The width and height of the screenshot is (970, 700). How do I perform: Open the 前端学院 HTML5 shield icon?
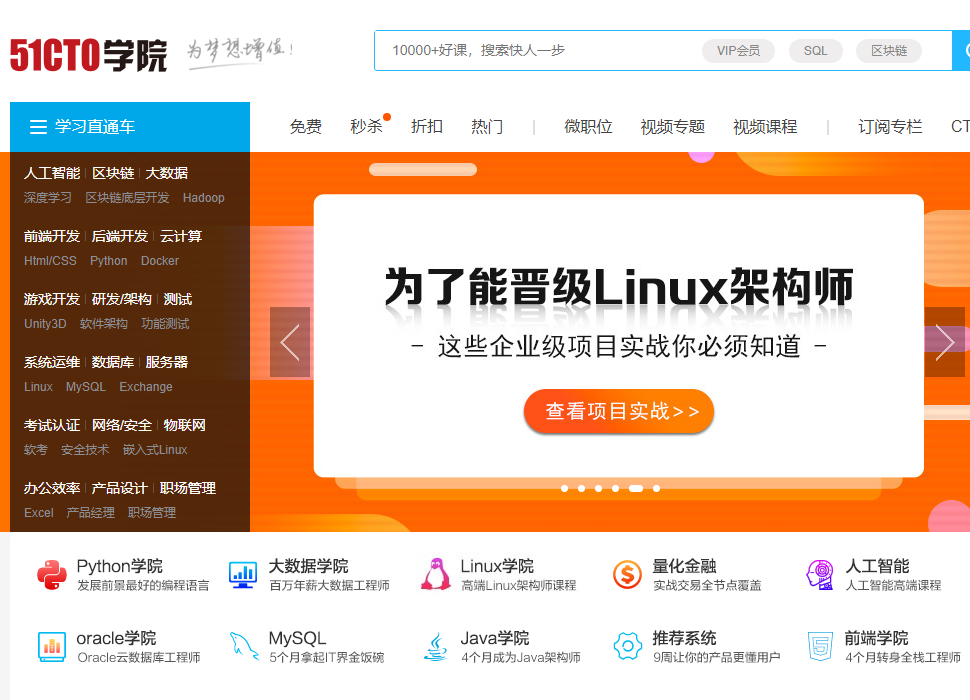coord(820,646)
